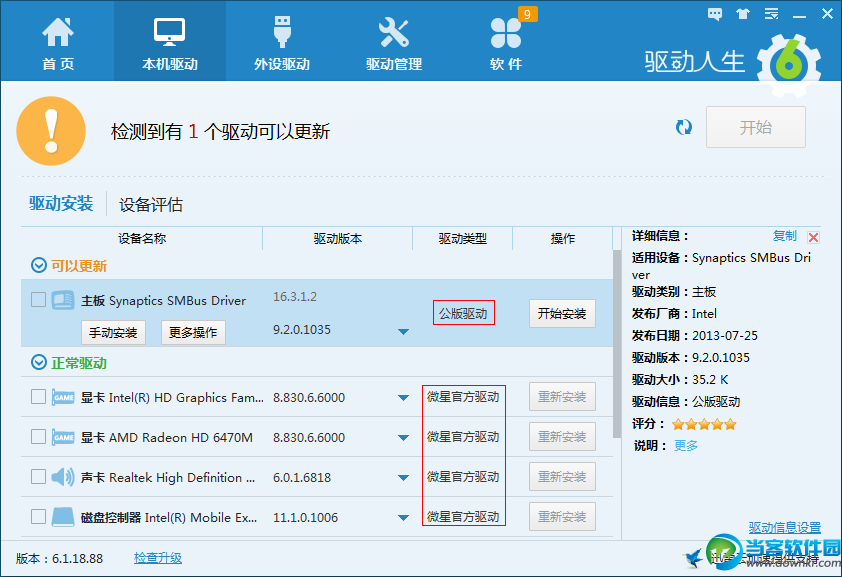
Task: Click 检查升级 check update link
Action: (158, 558)
